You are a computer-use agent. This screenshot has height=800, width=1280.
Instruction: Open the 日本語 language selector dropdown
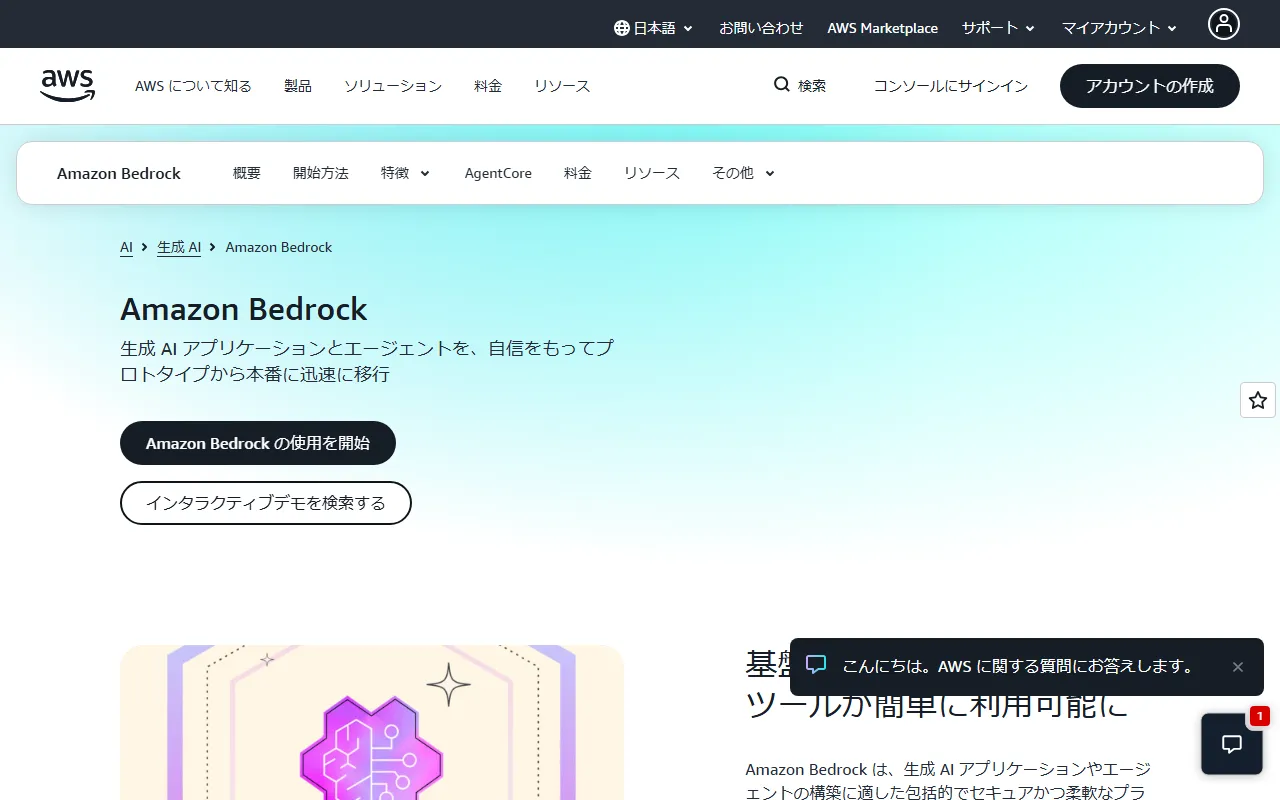653,27
